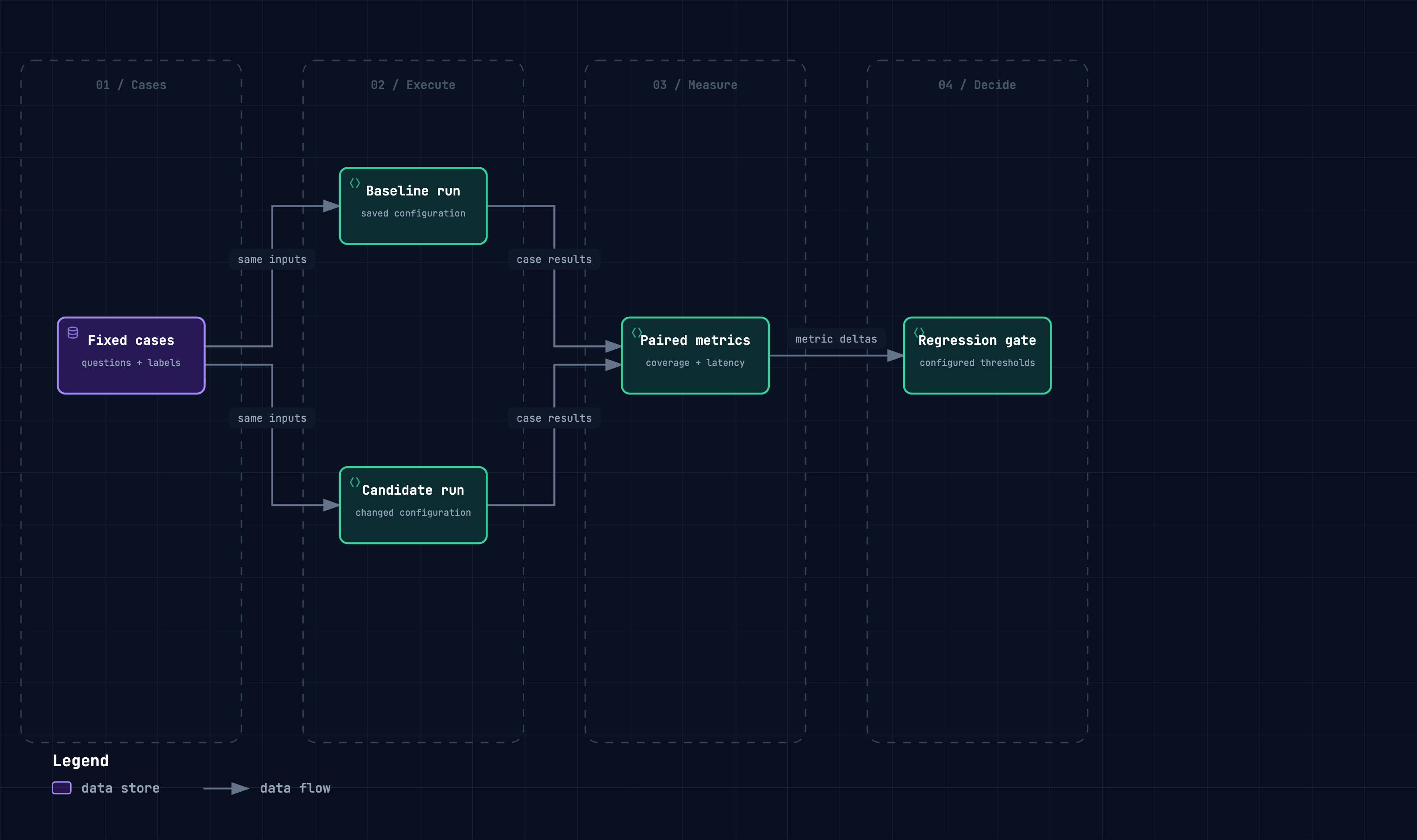This screenshot has width=1417, height=840.
Task: Click the Legend heading
Action: click(81, 761)
